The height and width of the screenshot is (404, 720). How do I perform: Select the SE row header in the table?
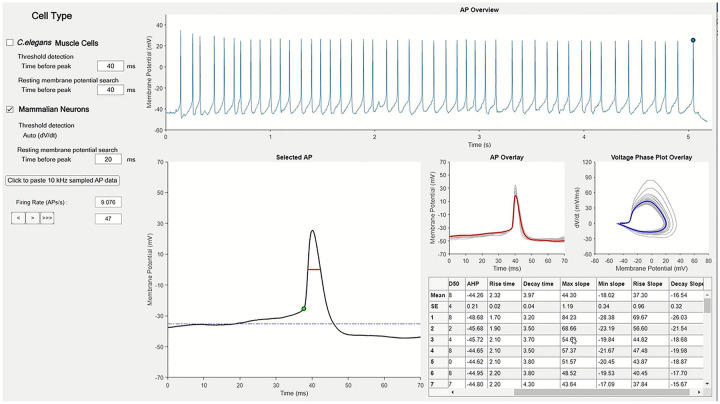point(438,306)
